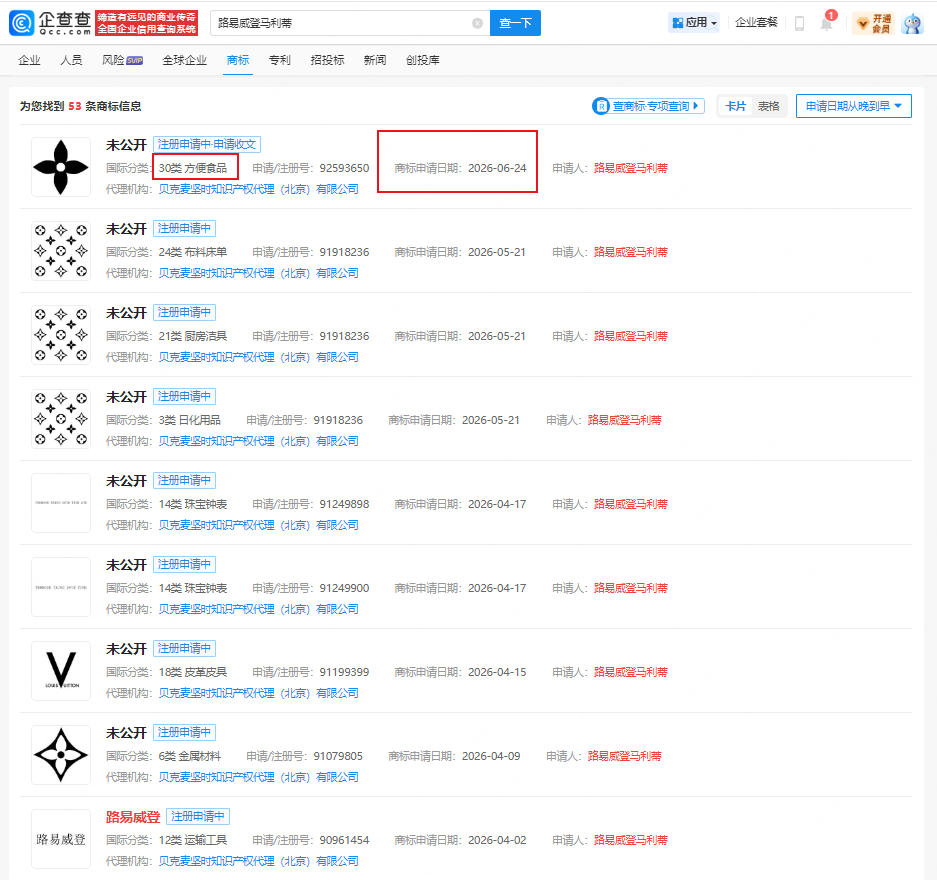Open the V logo trademark thumbnail
This screenshot has width=937, height=880.
pos(61,671)
